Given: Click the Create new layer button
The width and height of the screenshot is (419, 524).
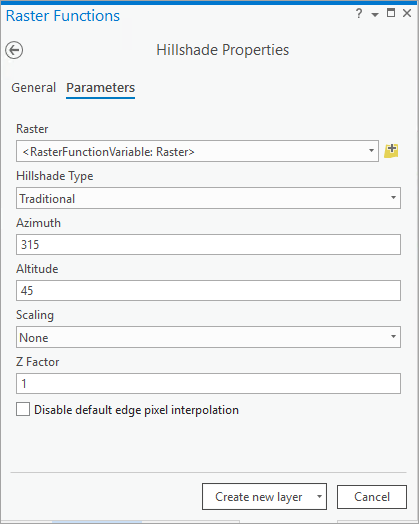Looking at the screenshot, I should (258, 497).
